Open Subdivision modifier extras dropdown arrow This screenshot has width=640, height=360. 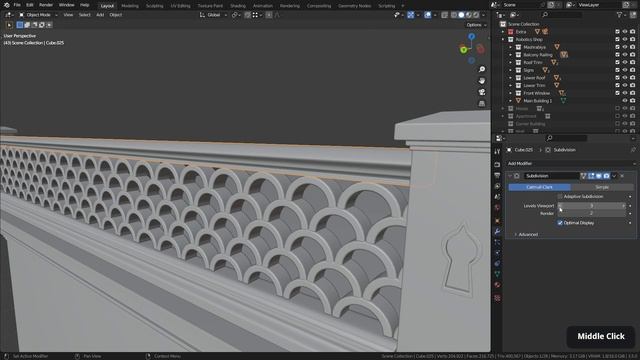point(614,176)
